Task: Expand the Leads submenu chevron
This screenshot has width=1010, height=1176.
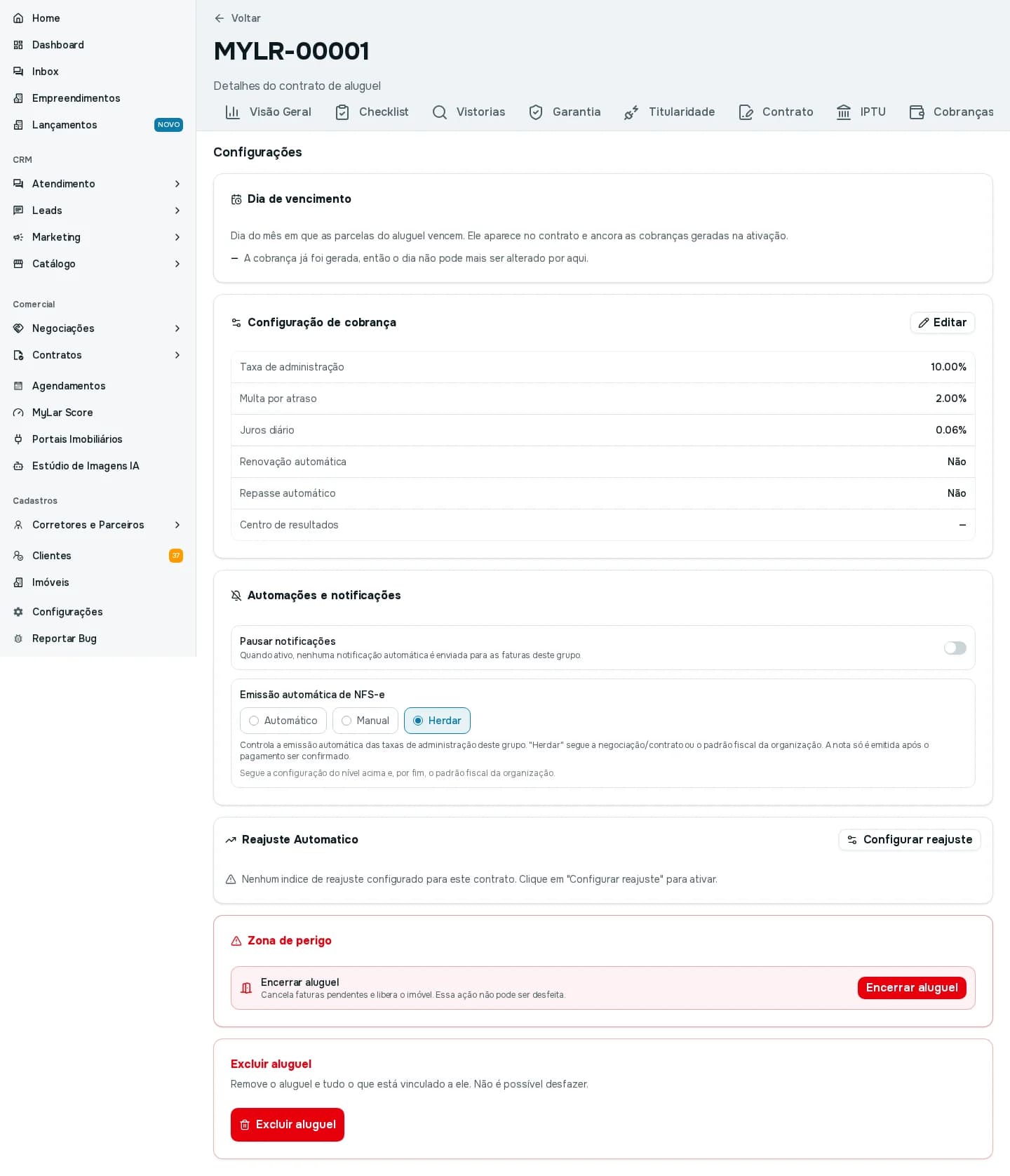Action: (177, 211)
